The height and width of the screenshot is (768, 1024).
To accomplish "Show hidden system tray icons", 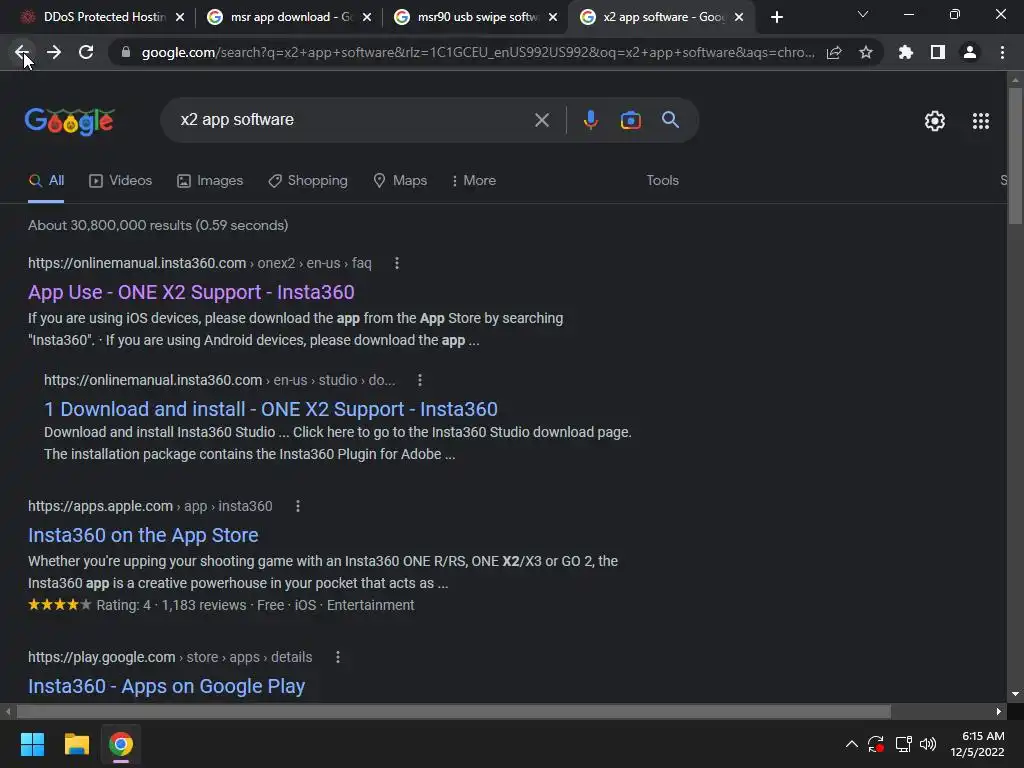I will pyautogui.click(x=852, y=744).
